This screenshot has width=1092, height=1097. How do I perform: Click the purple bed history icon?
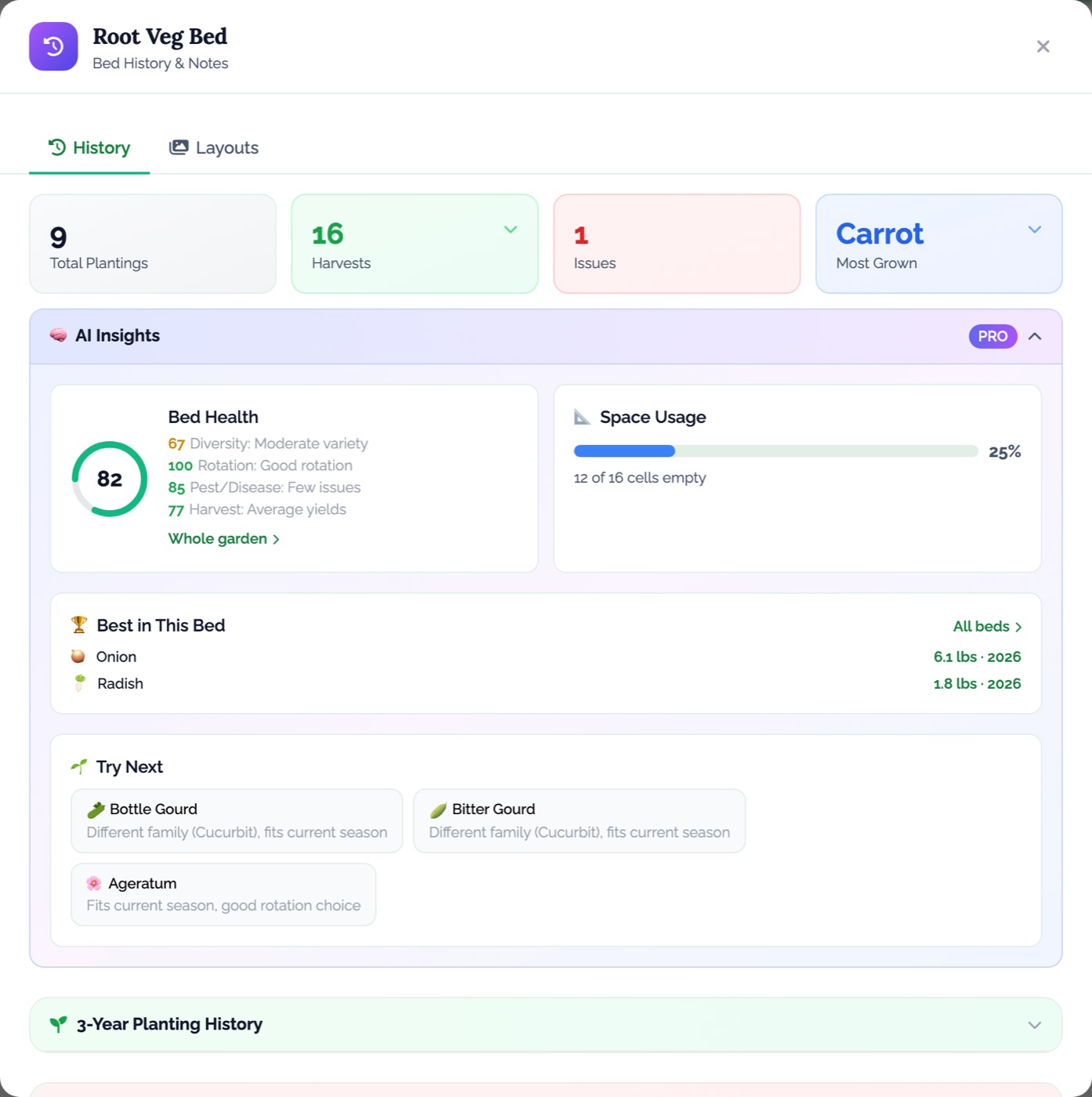[53, 46]
